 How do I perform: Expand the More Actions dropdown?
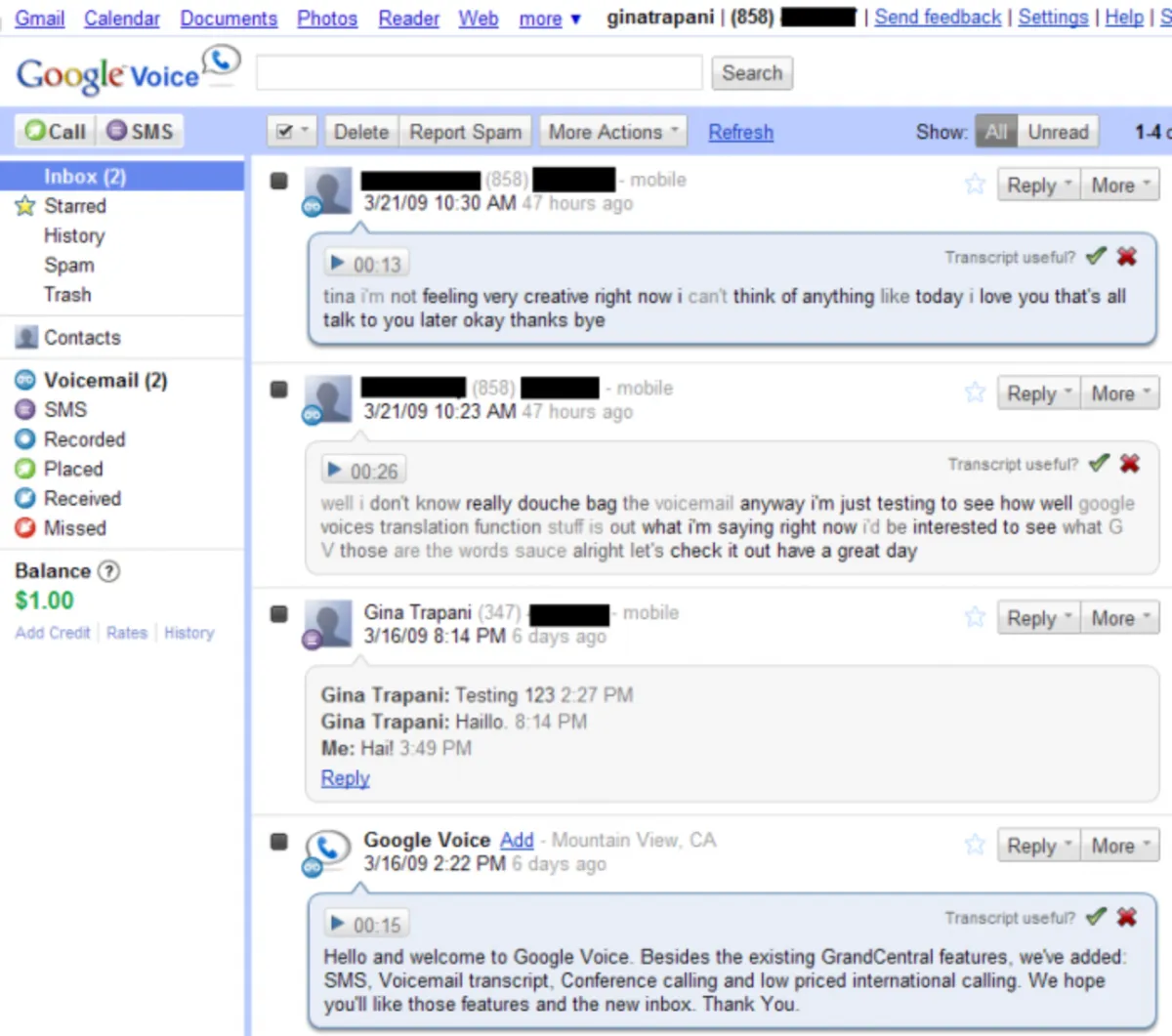point(613,131)
